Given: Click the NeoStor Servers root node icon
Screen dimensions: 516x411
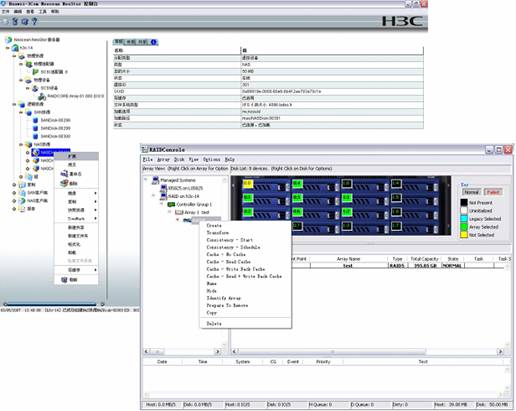Looking at the screenshot, I should [x=9, y=40].
